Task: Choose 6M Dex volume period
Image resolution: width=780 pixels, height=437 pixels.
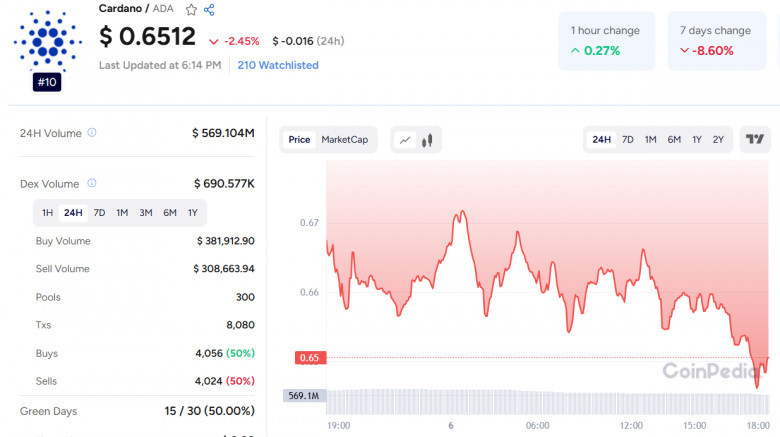Action: click(170, 213)
